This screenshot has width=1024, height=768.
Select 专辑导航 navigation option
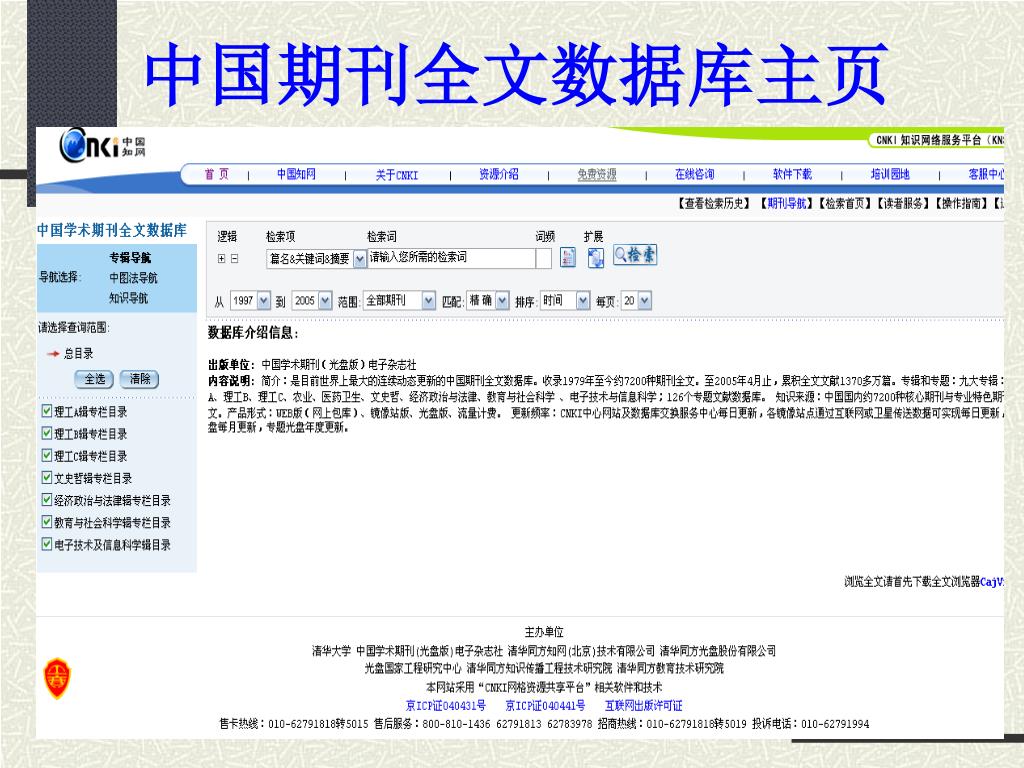(x=130, y=258)
